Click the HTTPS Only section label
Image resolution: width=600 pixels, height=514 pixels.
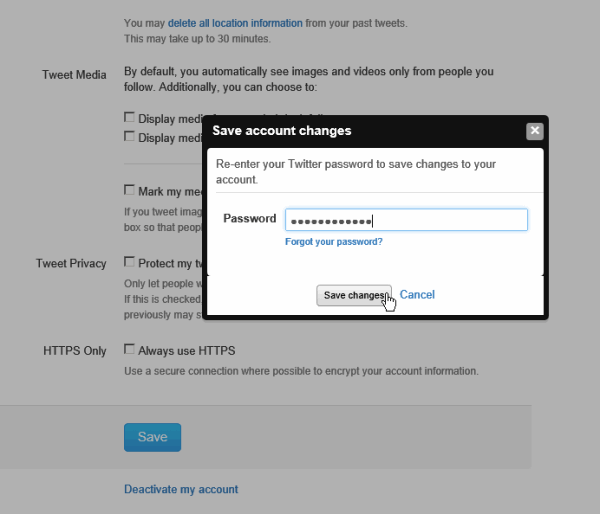point(74,351)
